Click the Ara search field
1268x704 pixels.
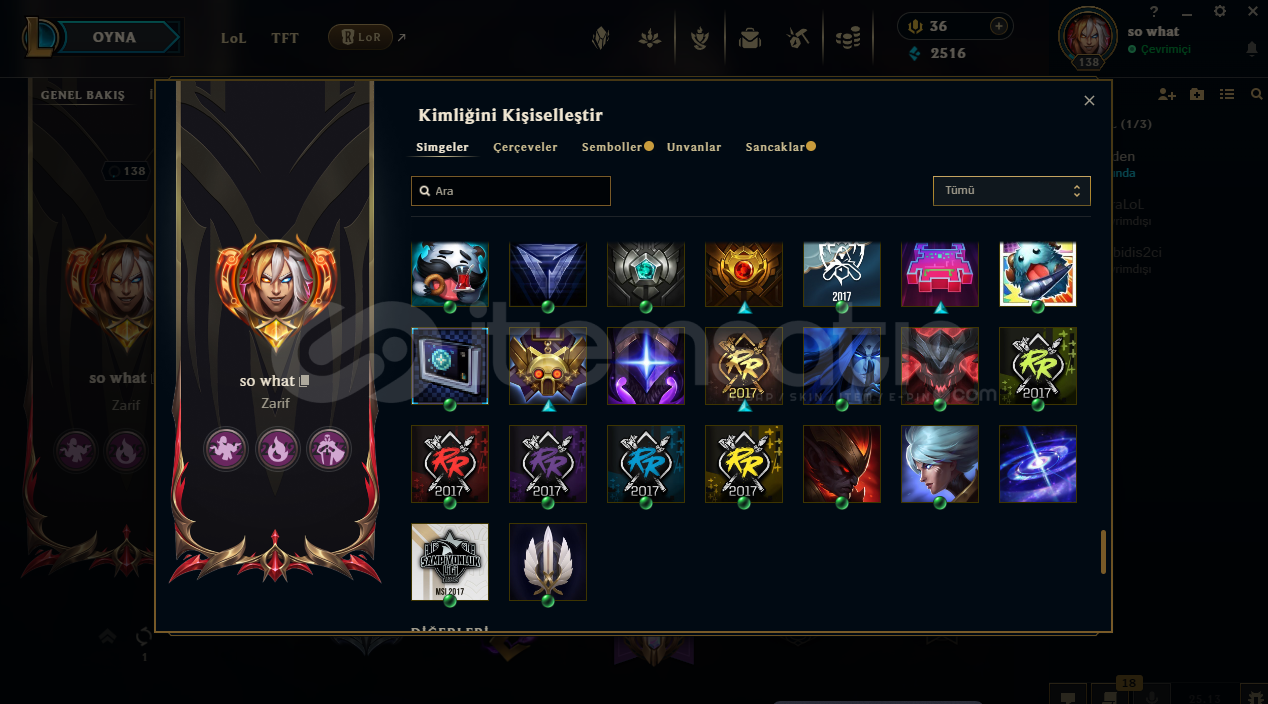(x=511, y=190)
